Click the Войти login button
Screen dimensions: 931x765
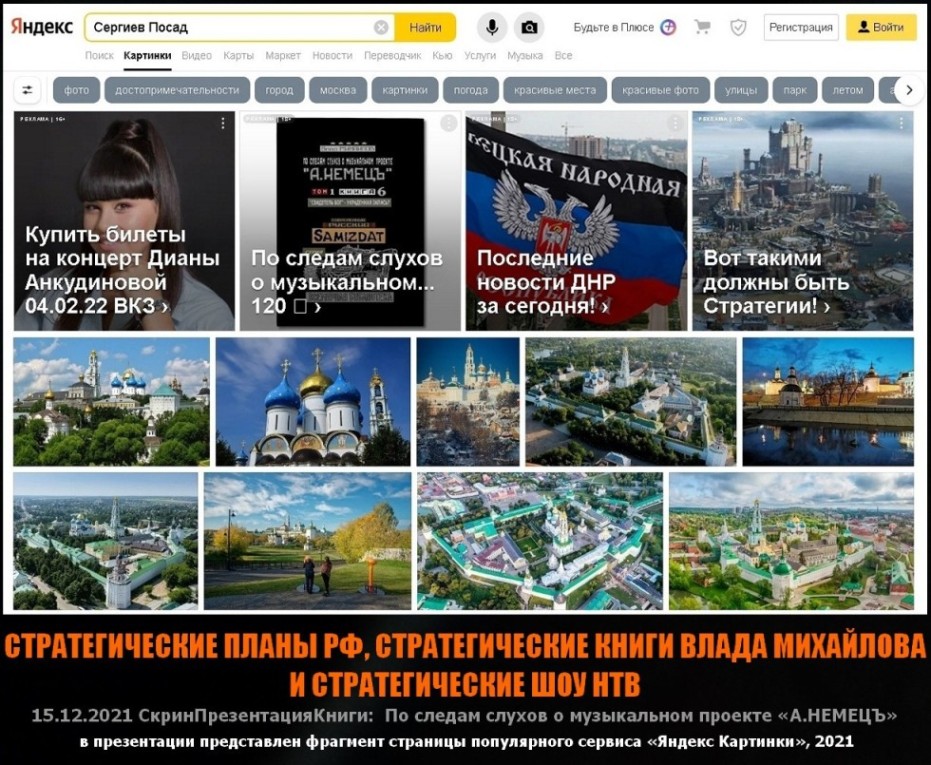881,27
